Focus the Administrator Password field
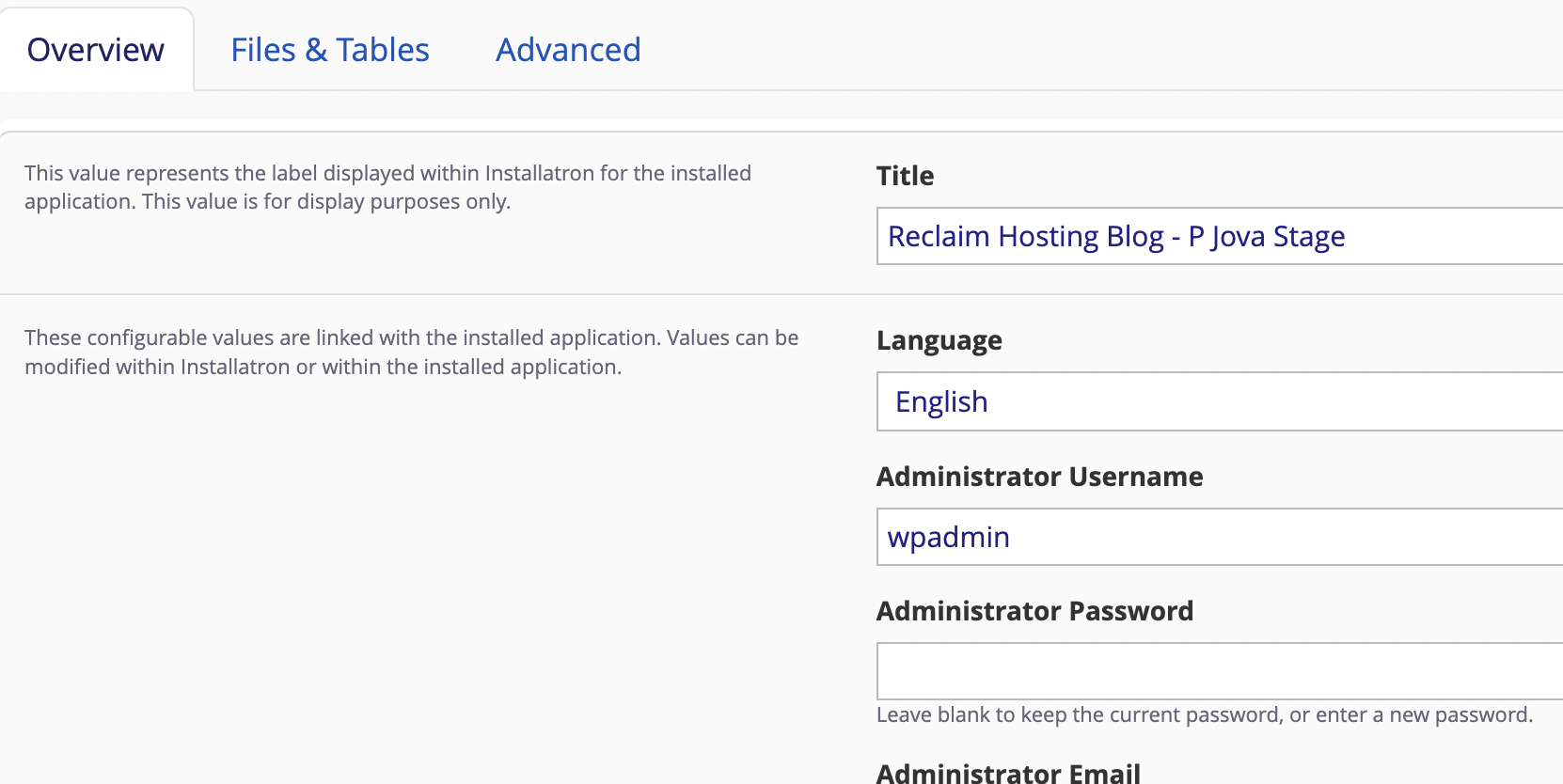1563x784 pixels. [x=1220, y=671]
